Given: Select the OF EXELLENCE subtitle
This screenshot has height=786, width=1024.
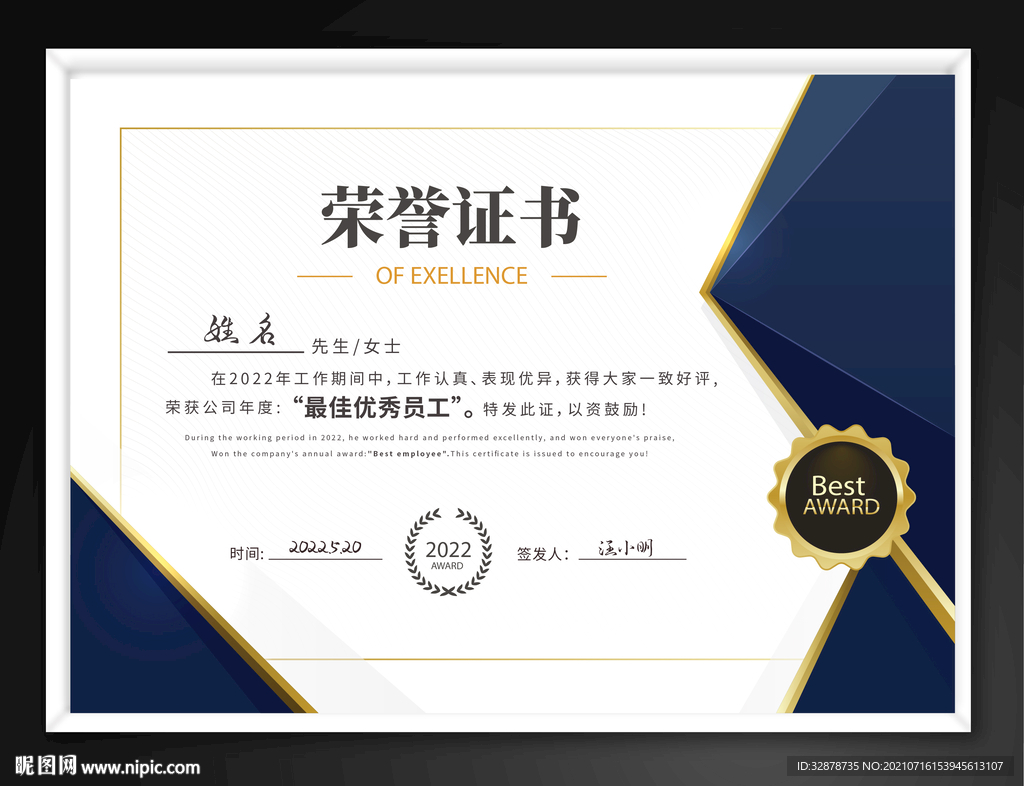Looking at the screenshot, I should [x=451, y=276].
